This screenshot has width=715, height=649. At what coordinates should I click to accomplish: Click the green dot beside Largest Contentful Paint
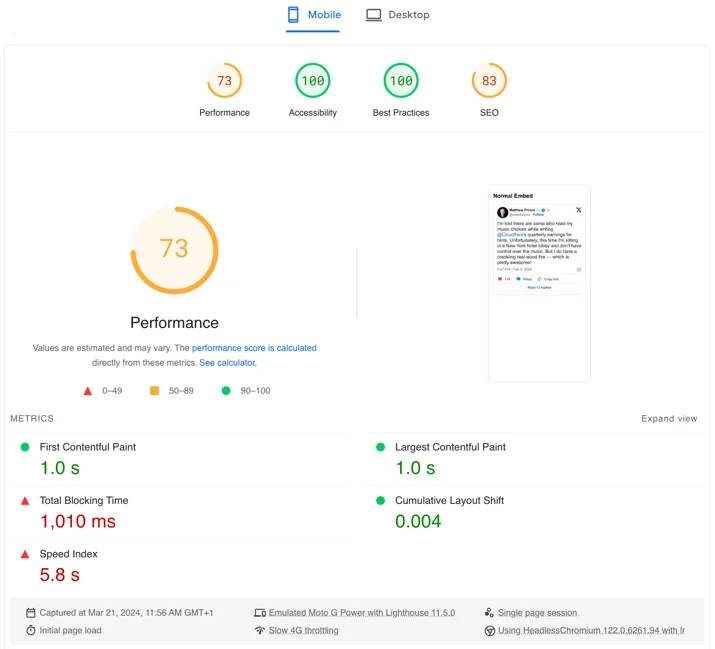click(x=380, y=447)
